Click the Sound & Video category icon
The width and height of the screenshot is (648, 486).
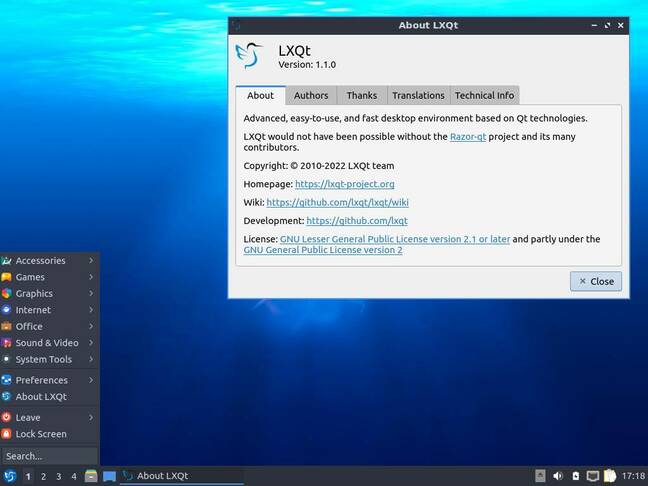6,343
